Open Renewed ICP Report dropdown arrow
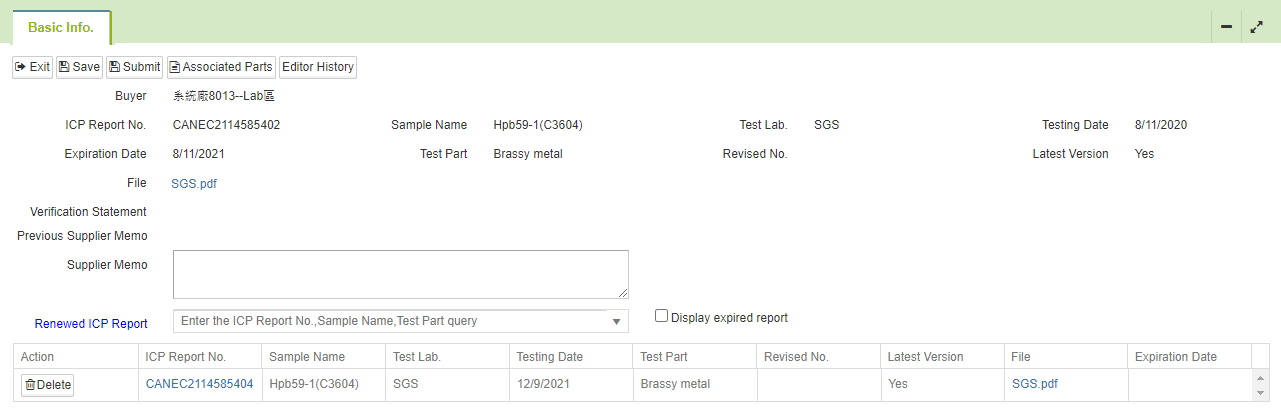This screenshot has width=1281, height=418. tap(615, 322)
